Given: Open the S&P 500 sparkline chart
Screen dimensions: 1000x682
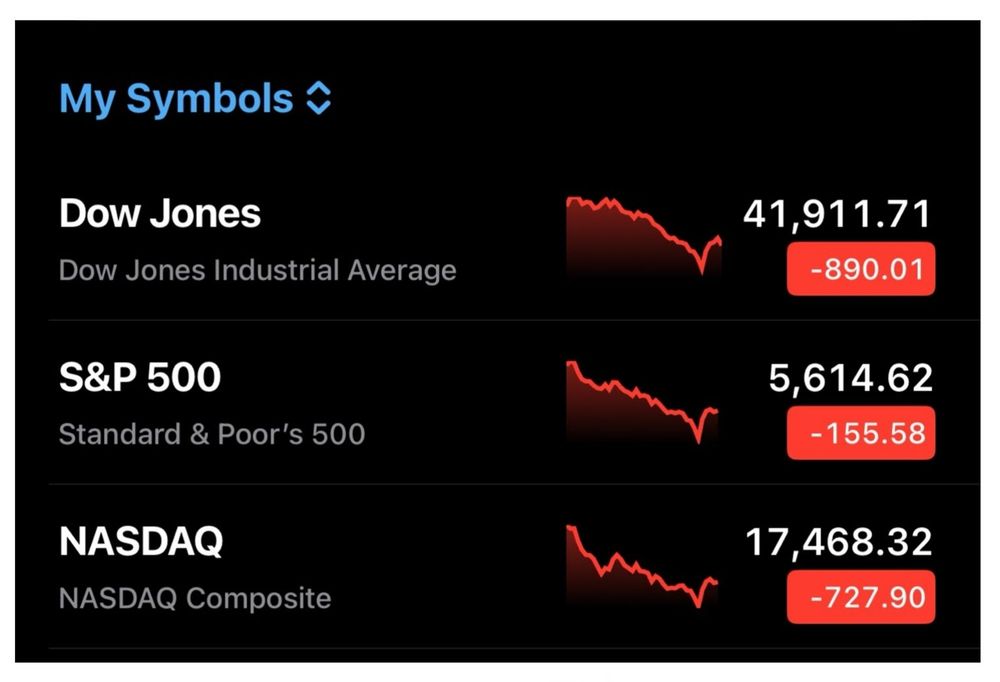Looking at the screenshot, I should tap(642, 400).
